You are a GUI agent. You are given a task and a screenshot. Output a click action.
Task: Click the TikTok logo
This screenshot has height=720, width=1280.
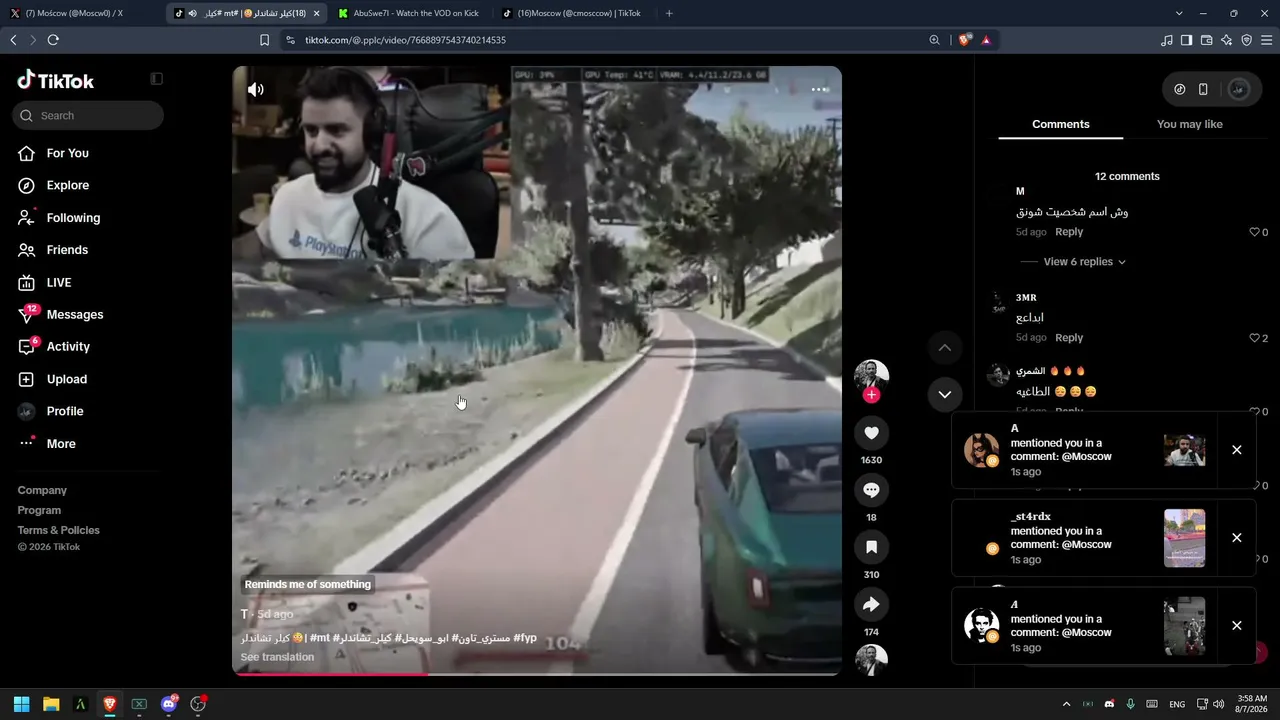pyautogui.click(x=56, y=81)
